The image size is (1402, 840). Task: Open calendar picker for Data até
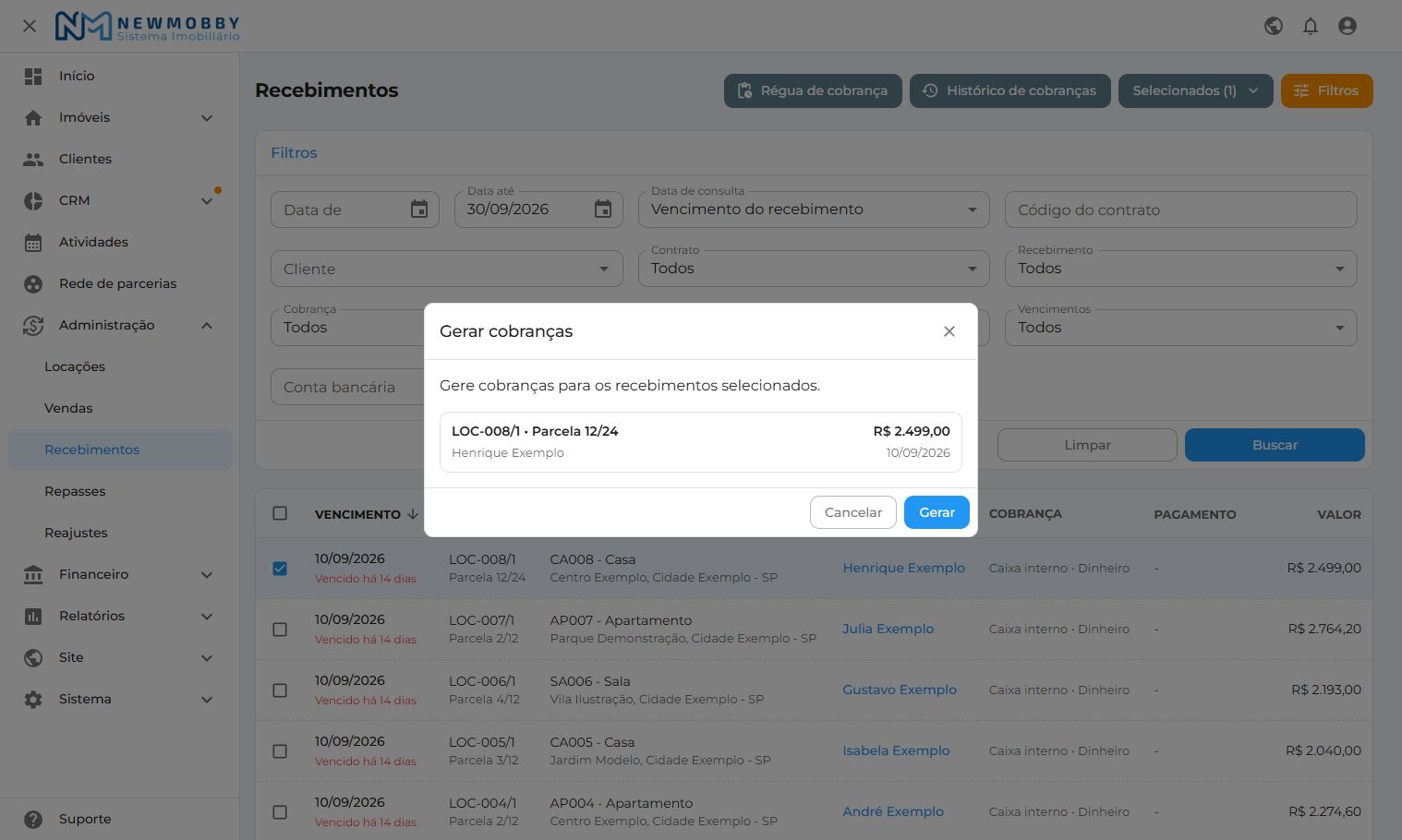603,210
